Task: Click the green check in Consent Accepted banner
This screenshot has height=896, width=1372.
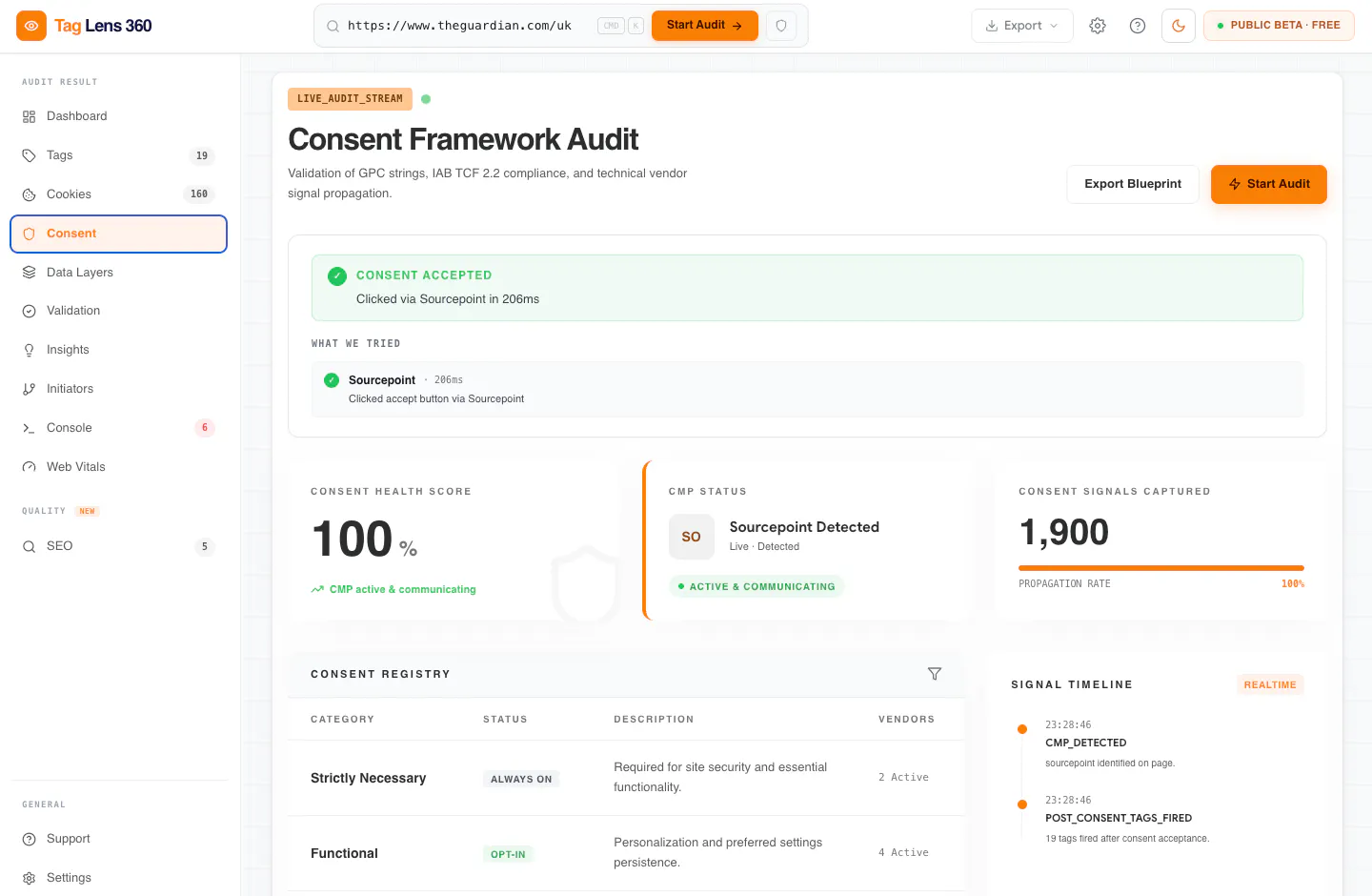Action: (x=337, y=276)
